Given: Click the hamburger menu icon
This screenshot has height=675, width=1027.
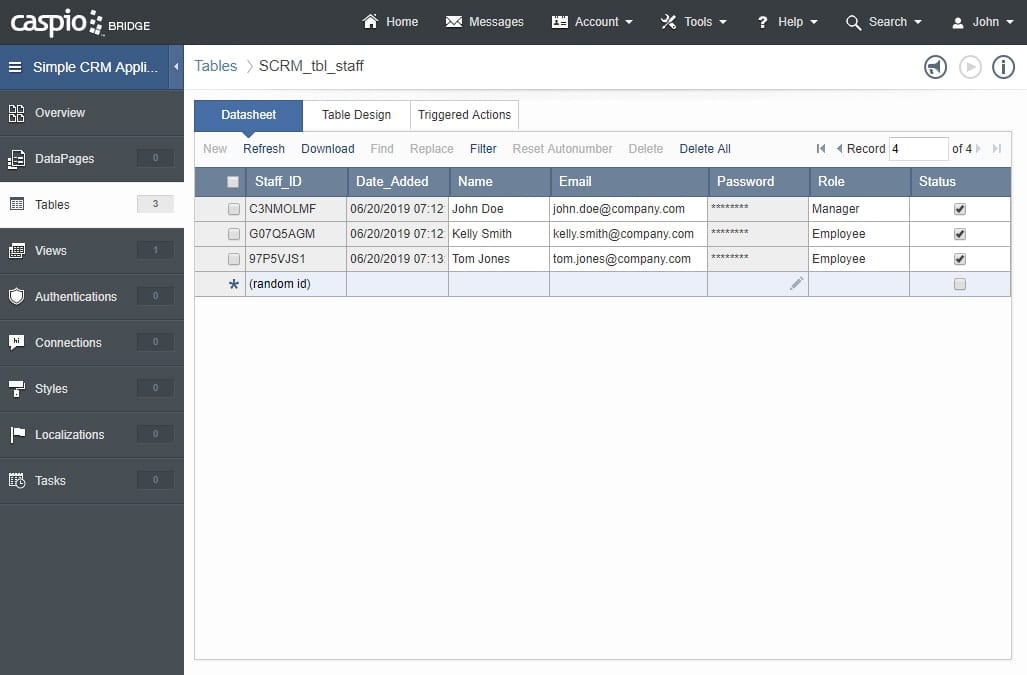Looking at the screenshot, I should pyautogui.click(x=15, y=67).
